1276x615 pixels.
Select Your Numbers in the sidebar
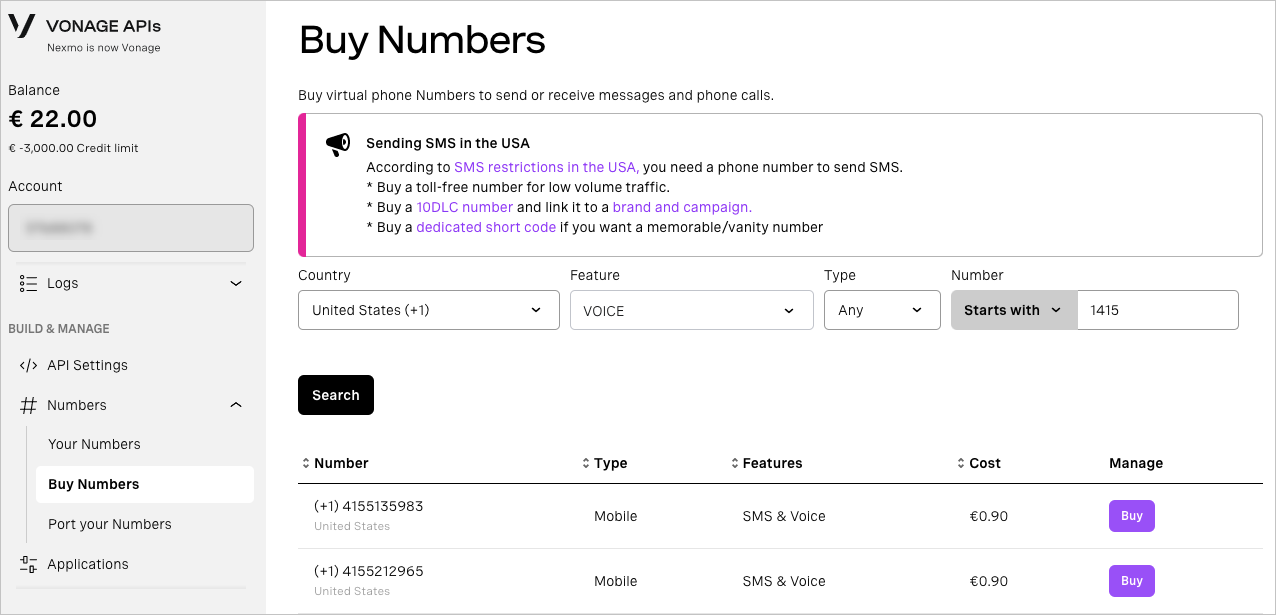point(94,444)
